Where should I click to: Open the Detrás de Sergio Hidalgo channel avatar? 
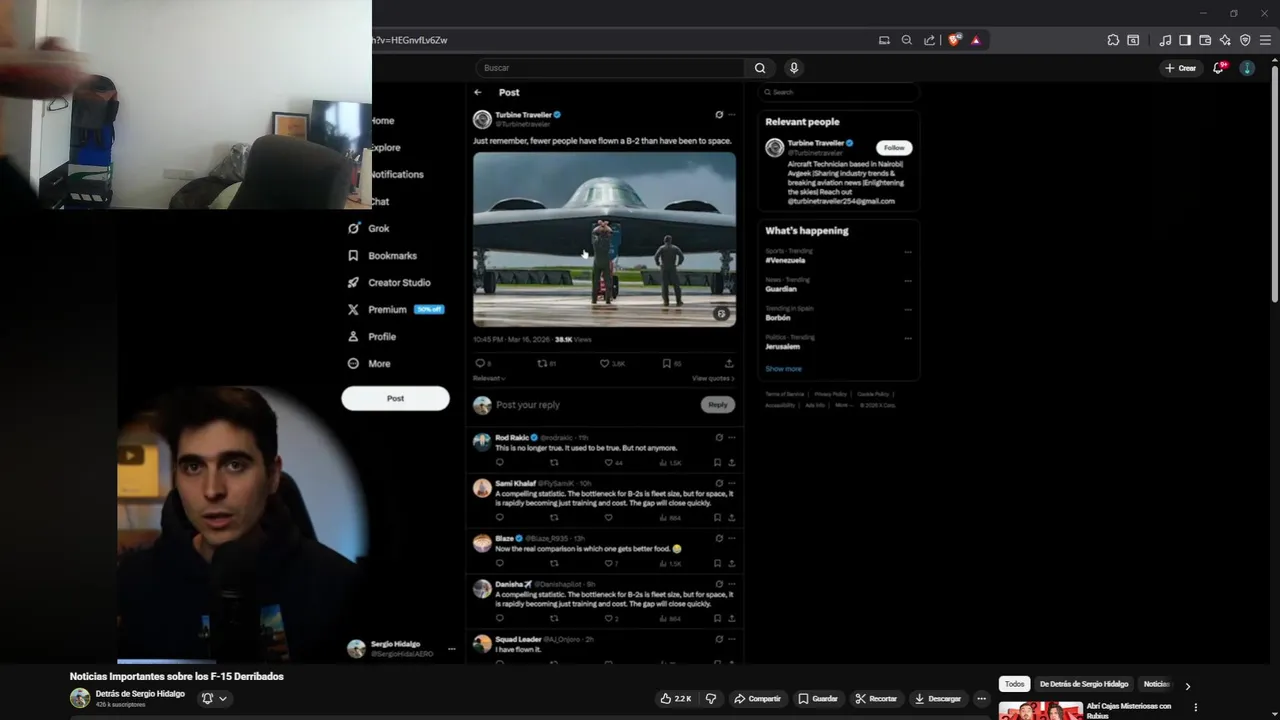point(80,698)
